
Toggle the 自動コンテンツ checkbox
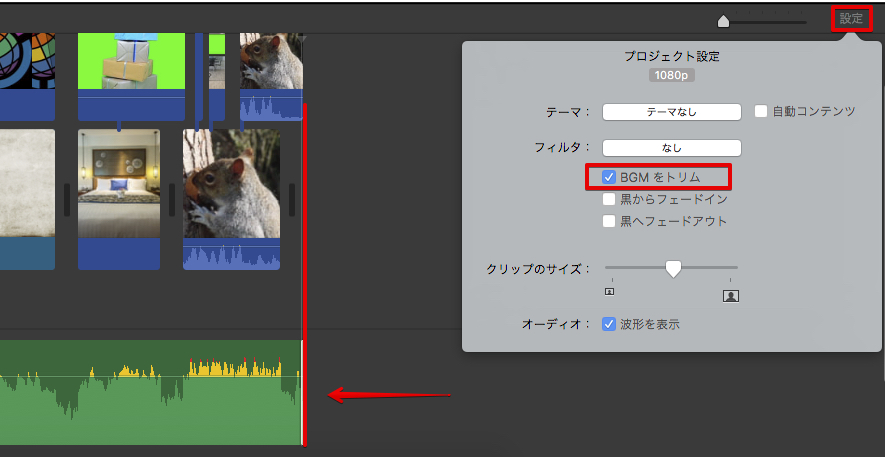coord(761,111)
